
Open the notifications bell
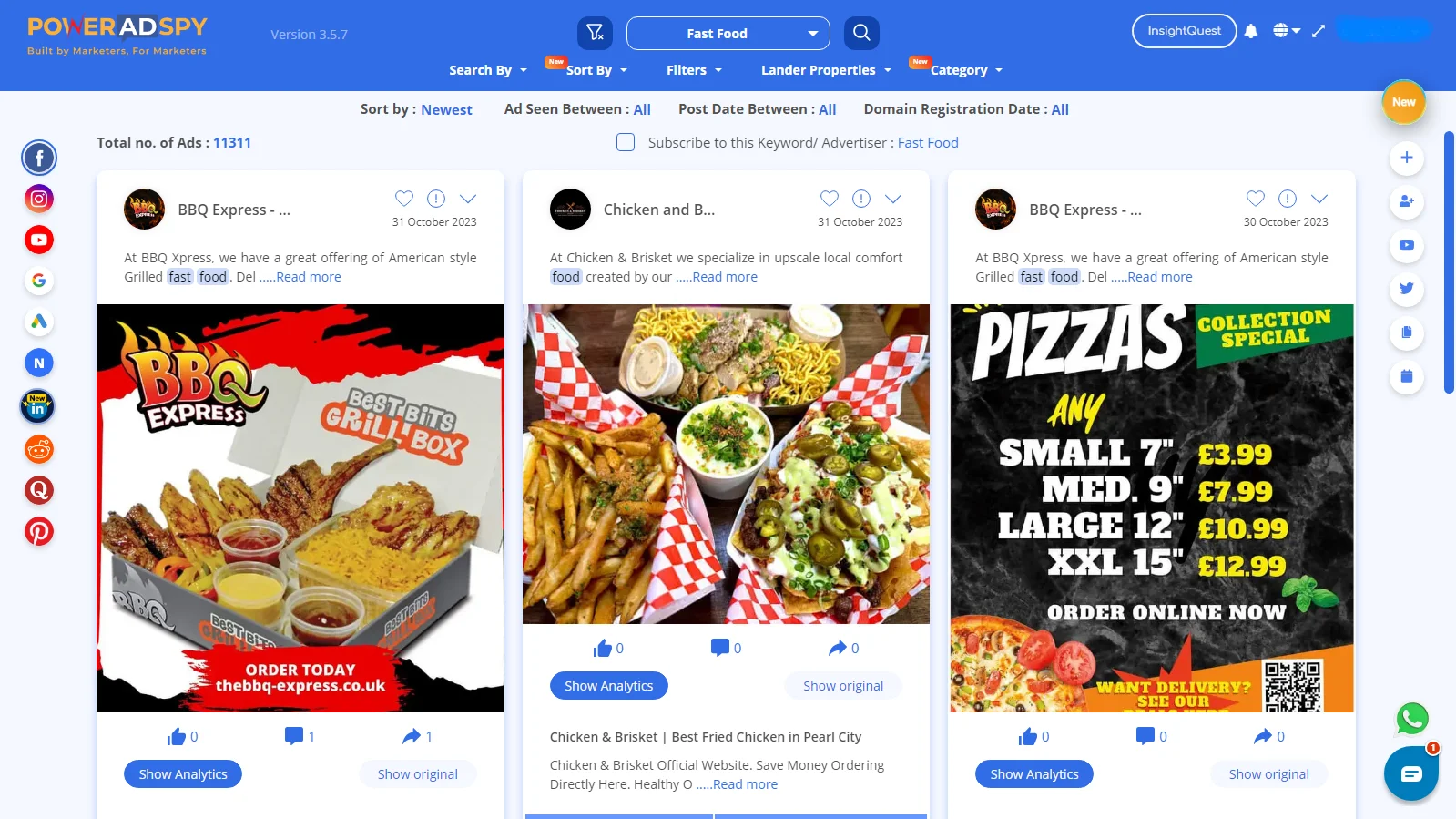pyautogui.click(x=1251, y=31)
